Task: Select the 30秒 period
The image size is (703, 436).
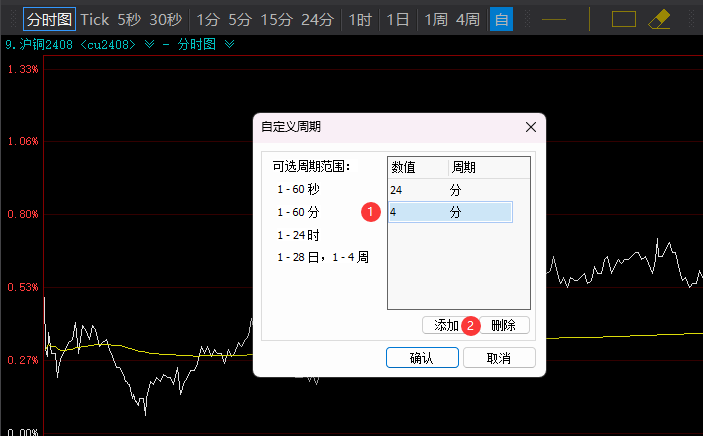Action: coord(165,19)
